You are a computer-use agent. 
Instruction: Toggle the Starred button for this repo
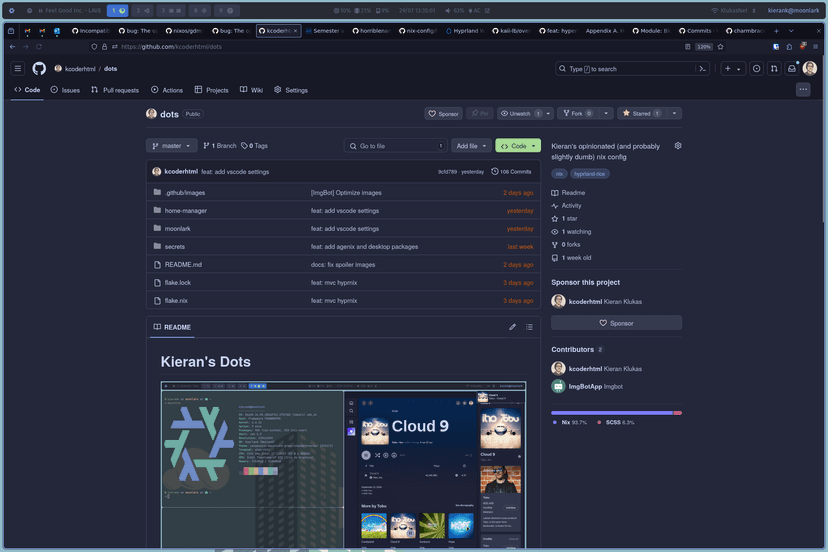click(x=640, y=114)
